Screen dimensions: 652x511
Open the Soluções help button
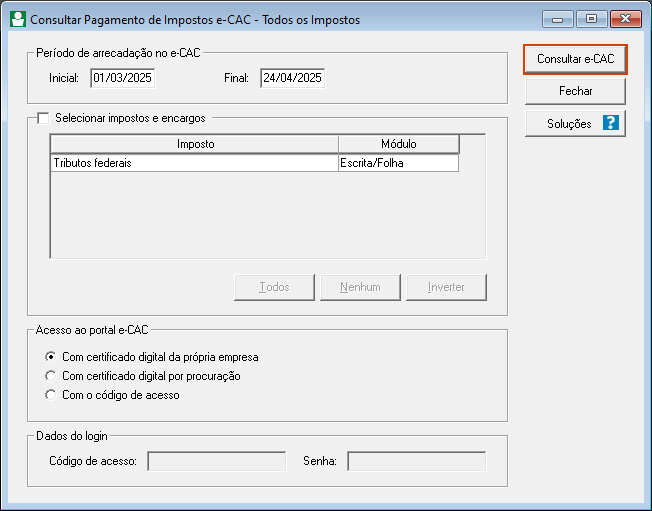click(x=575, y=123)
